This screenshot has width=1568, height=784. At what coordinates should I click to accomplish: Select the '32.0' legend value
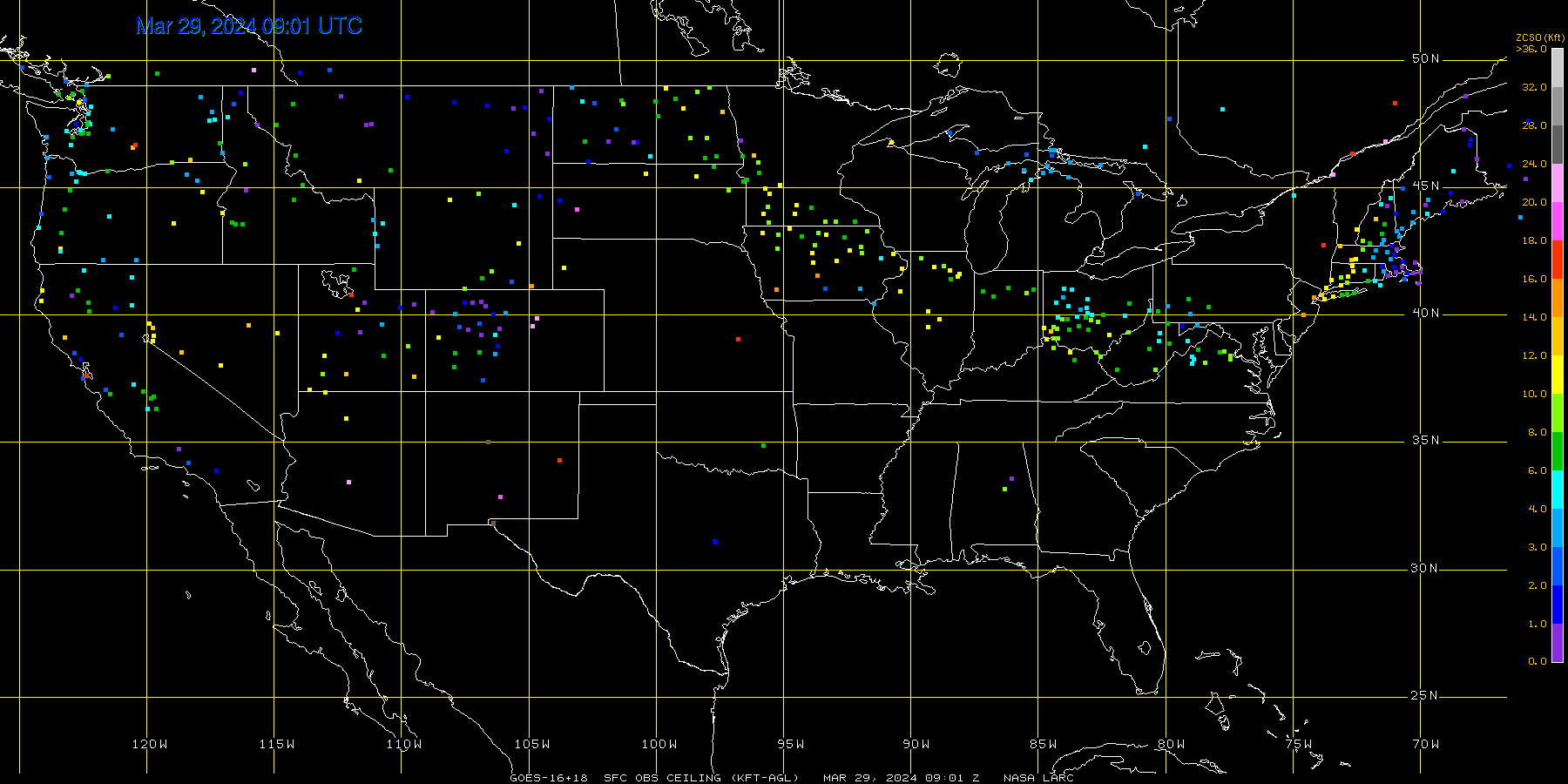point(1534,87)
